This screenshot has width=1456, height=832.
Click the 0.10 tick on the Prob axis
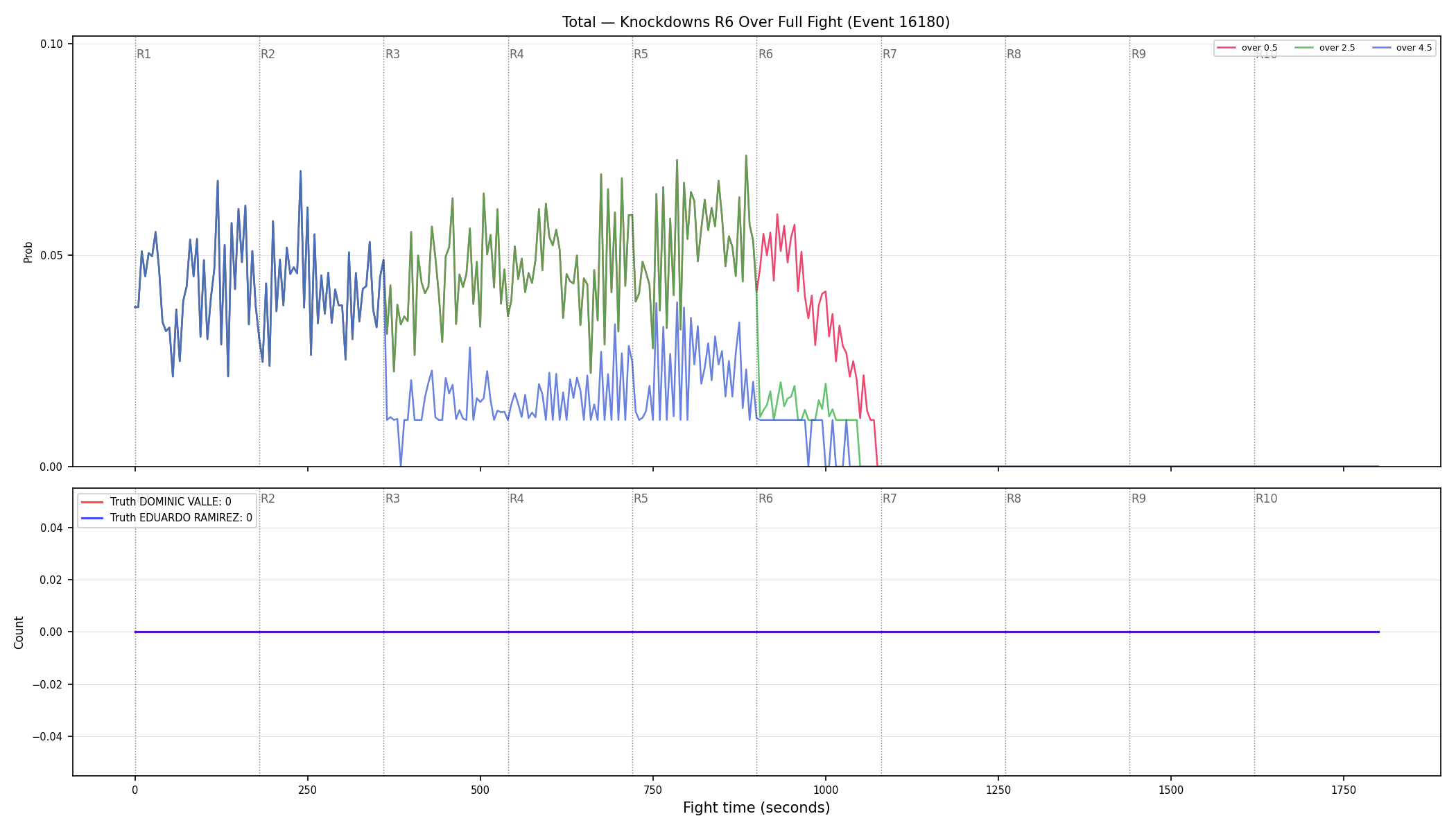(51, 44)
